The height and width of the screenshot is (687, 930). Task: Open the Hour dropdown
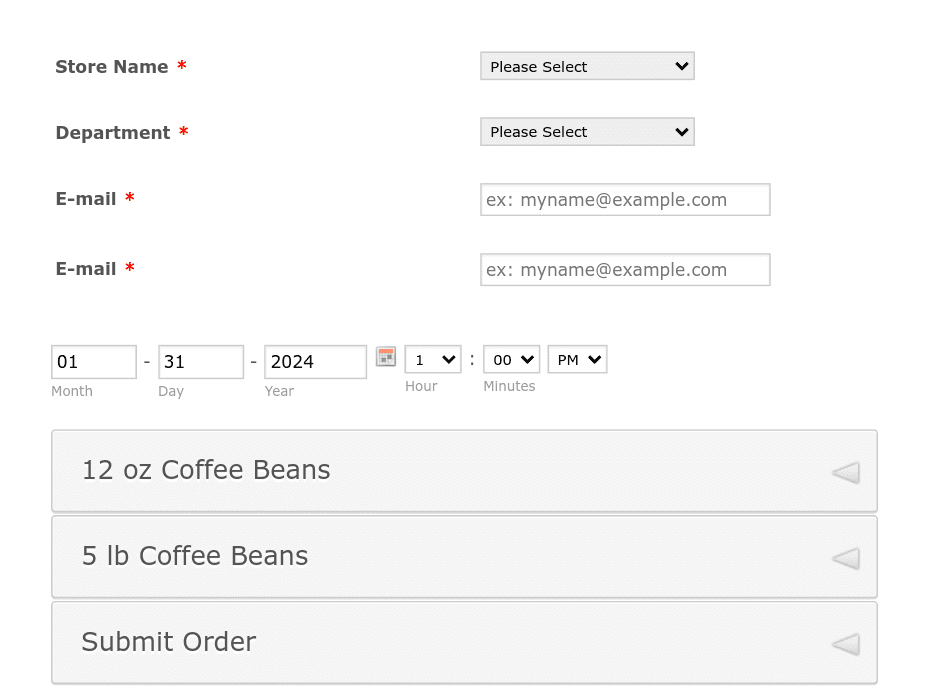[x=432, y=359]
